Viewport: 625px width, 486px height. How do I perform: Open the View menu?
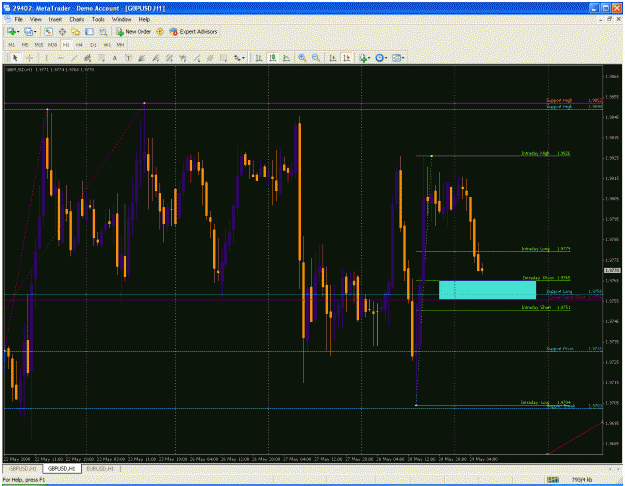35,19
